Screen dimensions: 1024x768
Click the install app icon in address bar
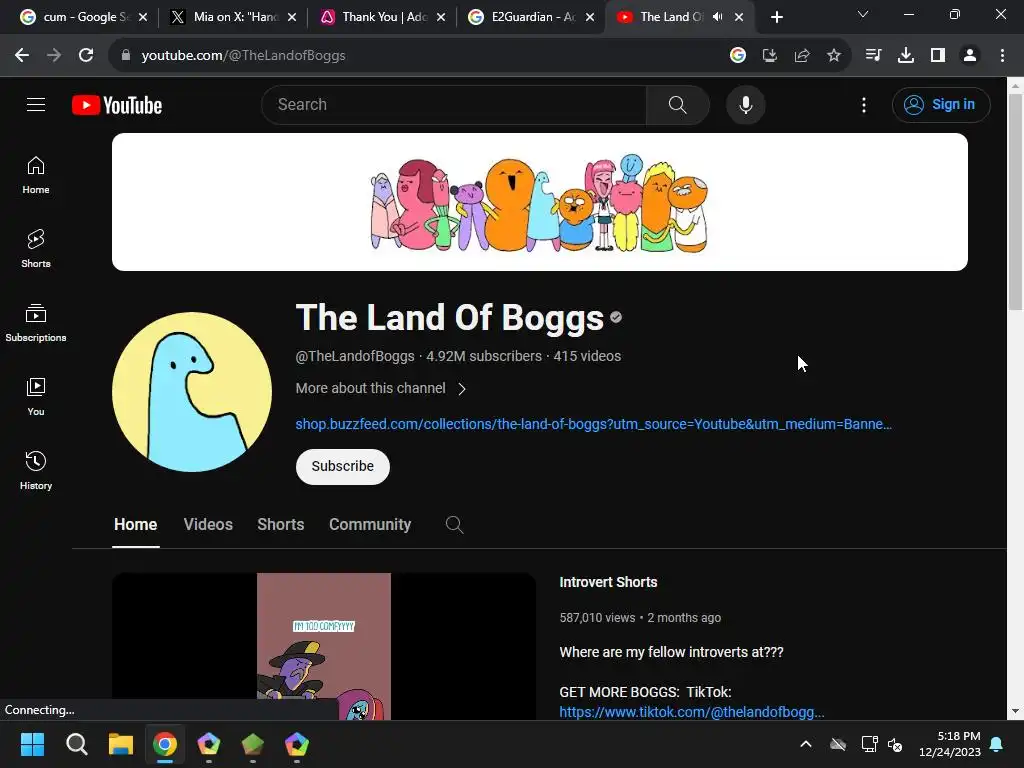tap(770, 56)
